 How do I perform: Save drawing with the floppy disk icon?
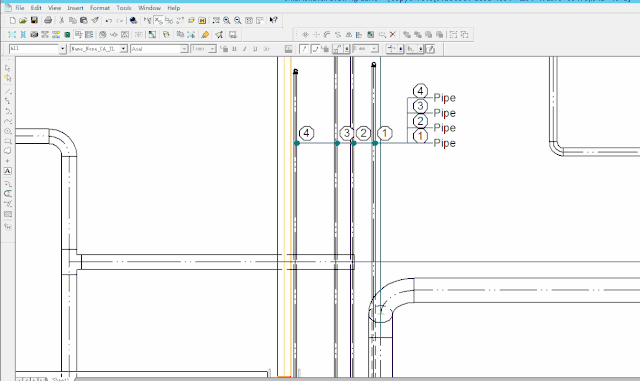point(34,20)
